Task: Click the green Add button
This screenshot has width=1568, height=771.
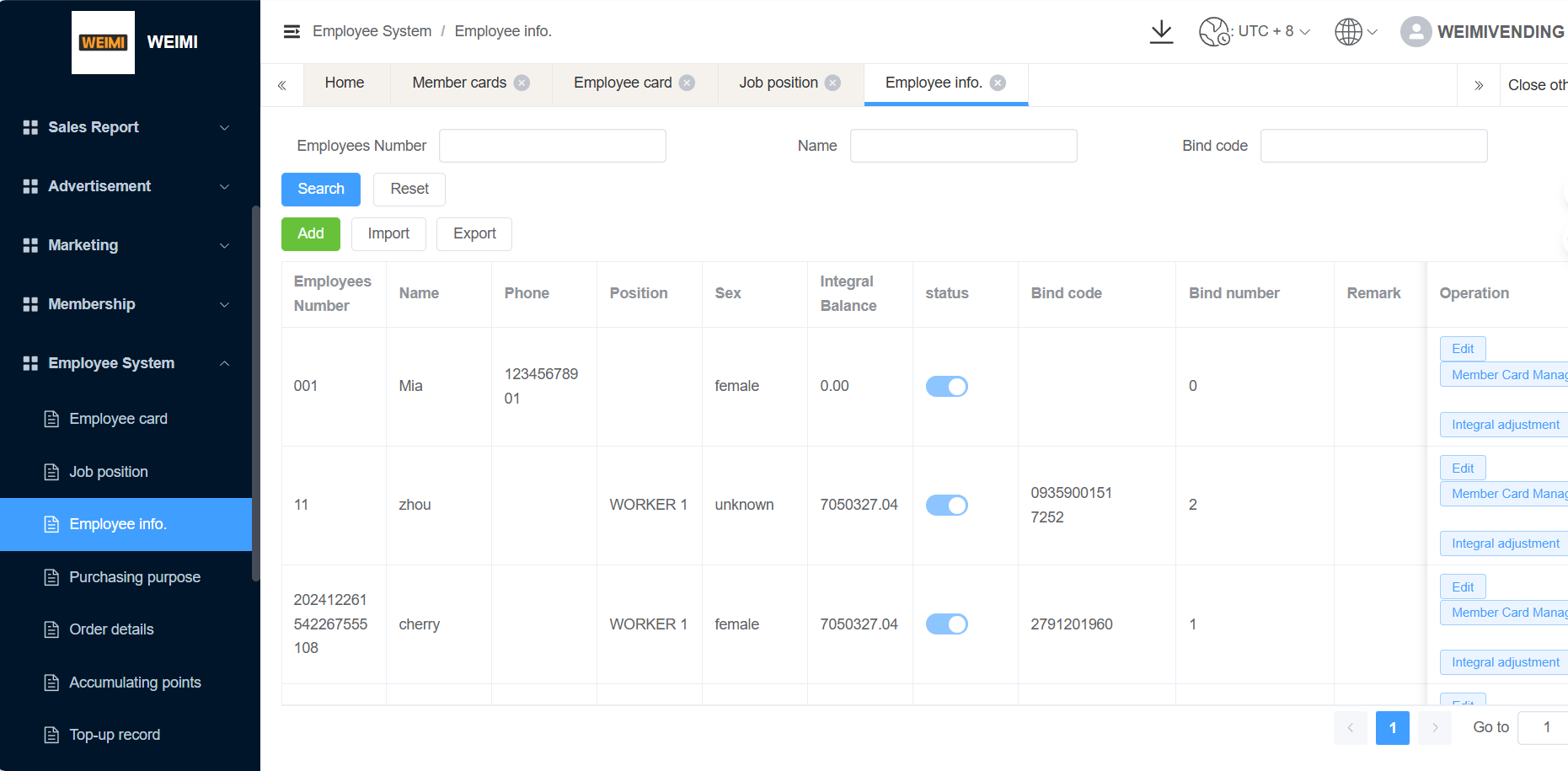Action: coord(310,233)
